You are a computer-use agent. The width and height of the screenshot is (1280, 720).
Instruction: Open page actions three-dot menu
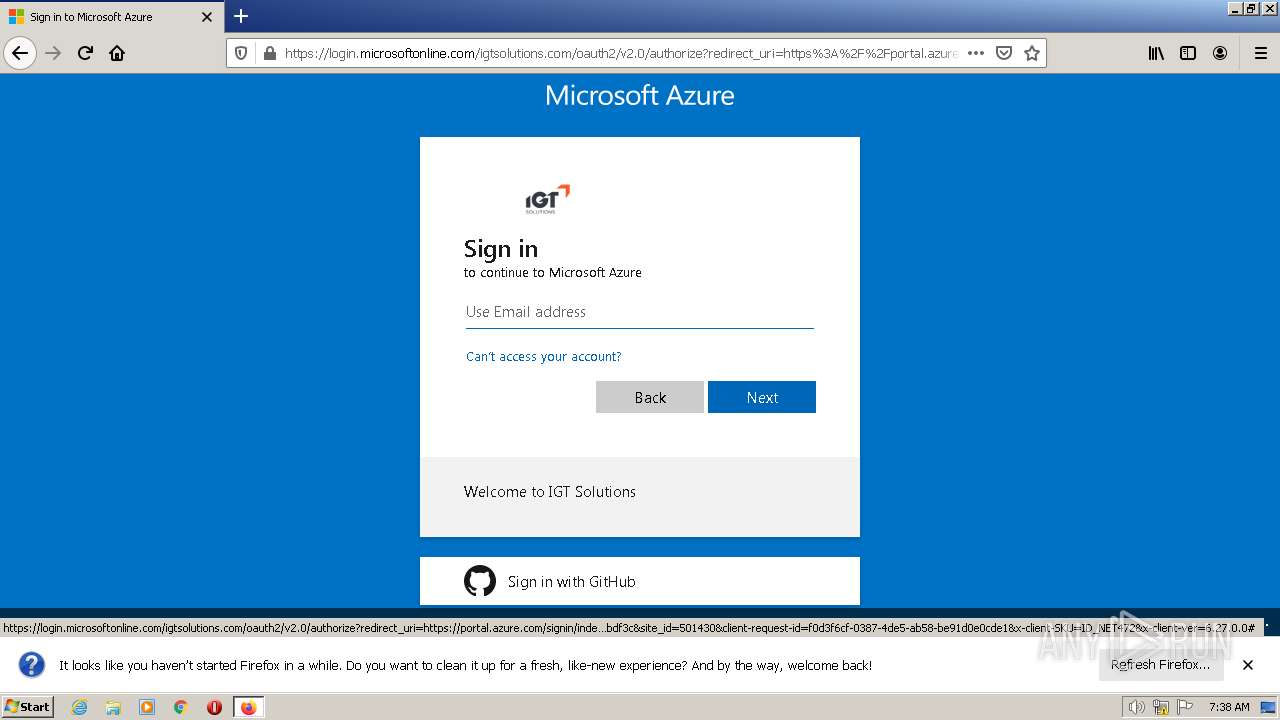pos(976,53)
